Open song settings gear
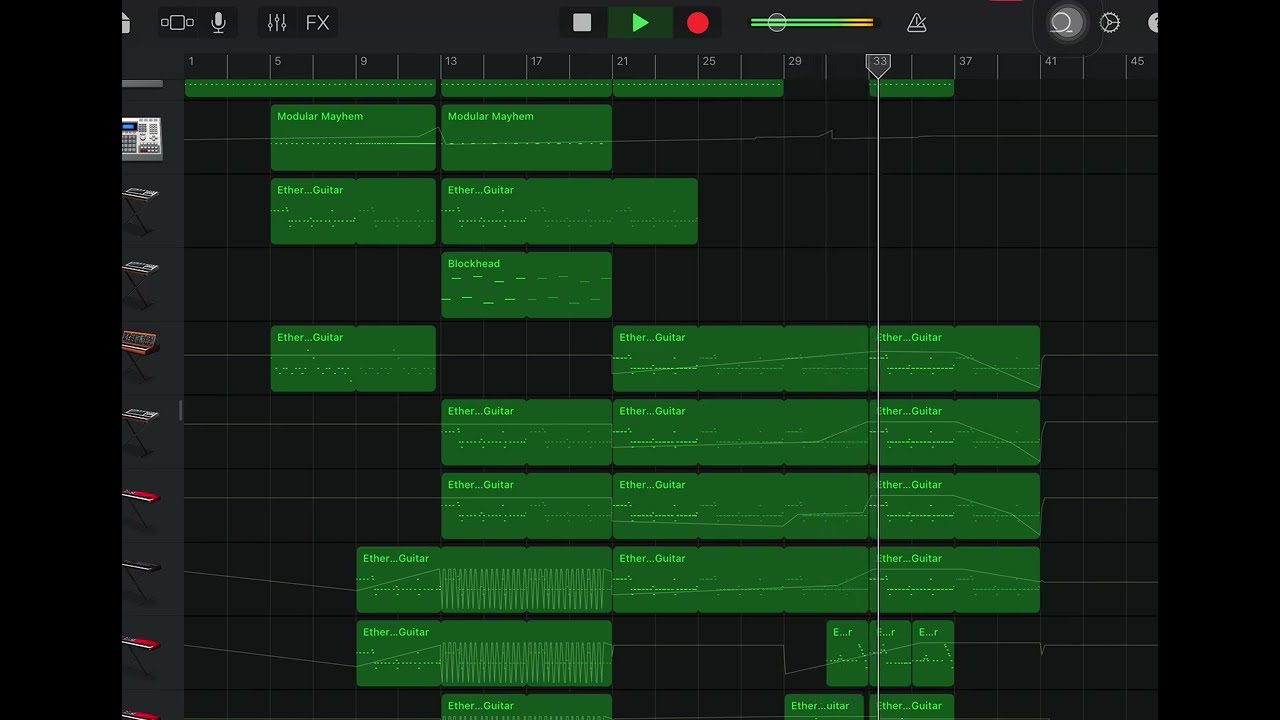The height and width of the screenshot is (720, 1280). pos(1110,22)
